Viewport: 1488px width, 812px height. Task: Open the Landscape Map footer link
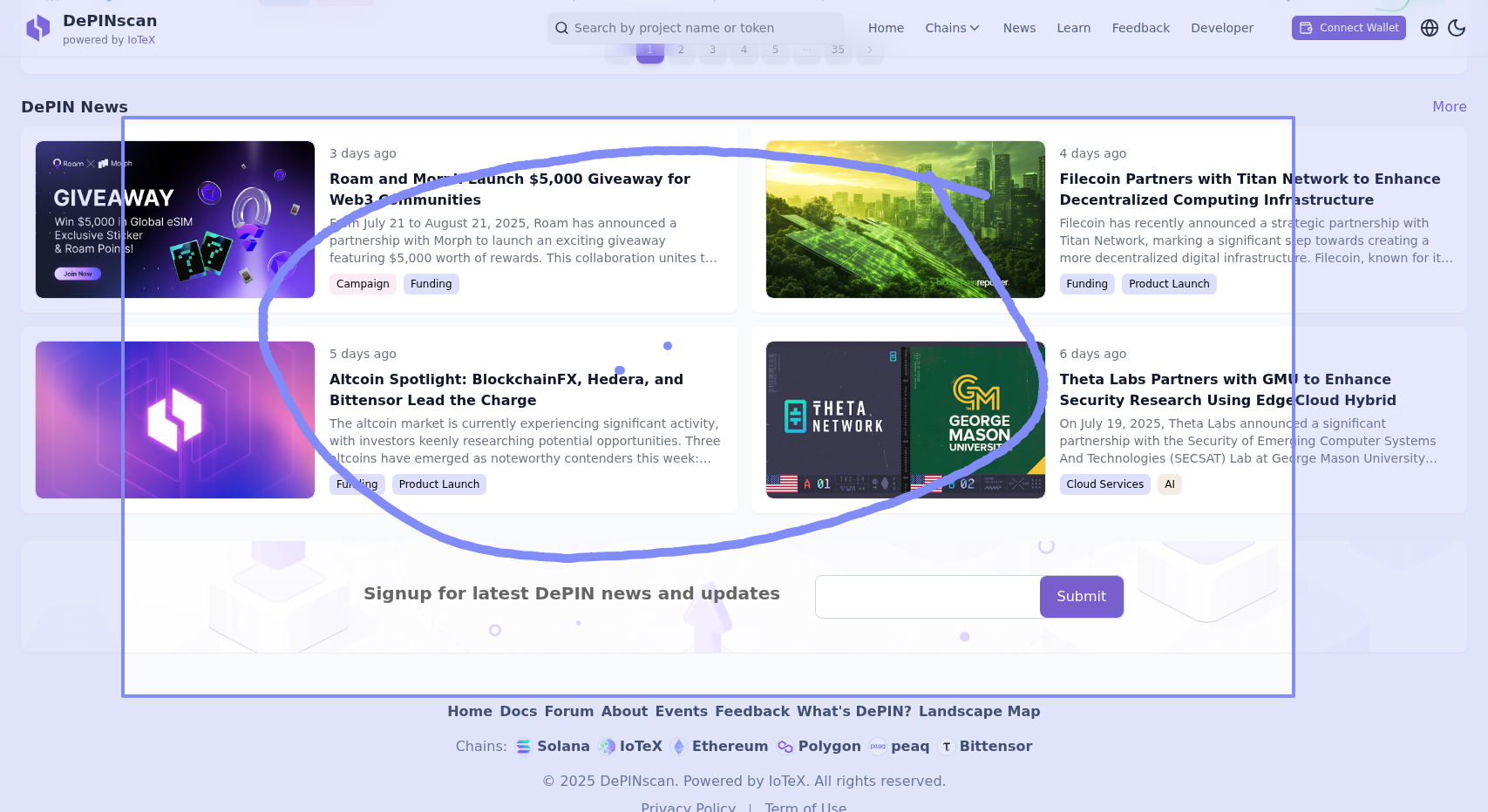pyautogui.click(x=979, y=712)
